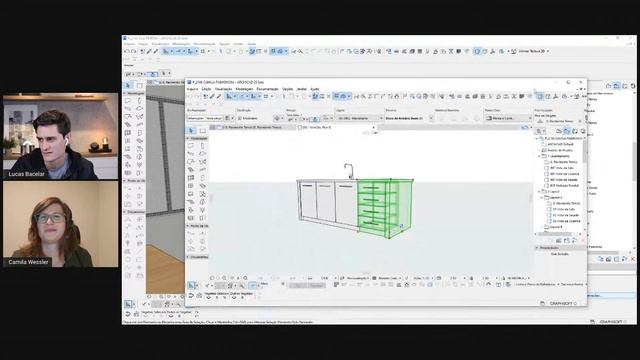This screenshot has height=360, width=640.
Task: Select the Beam tool in front toolbox
Action: point(191,153)
